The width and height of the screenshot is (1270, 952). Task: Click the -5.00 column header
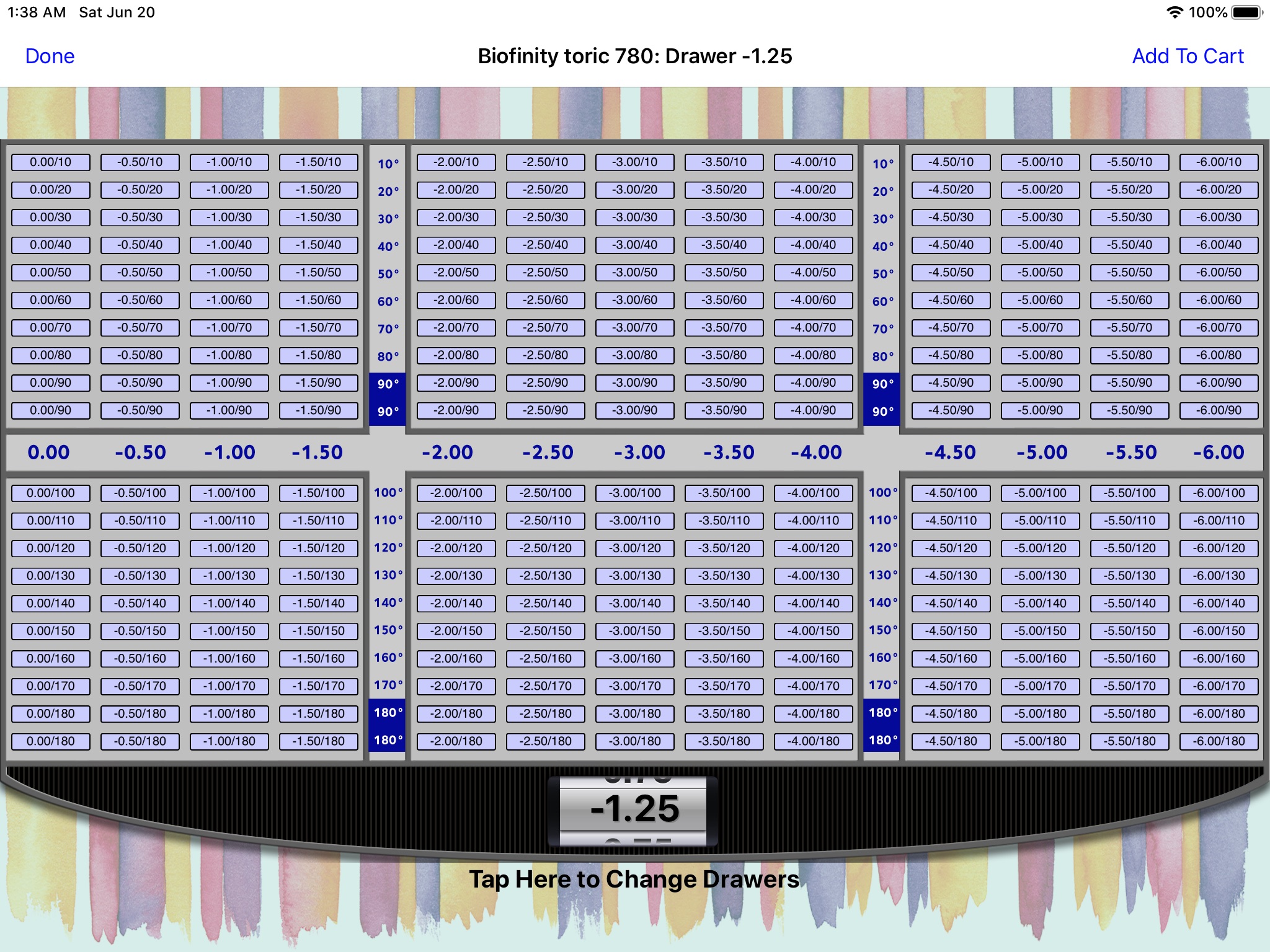pyautogui.click(x=1042, y=452)
